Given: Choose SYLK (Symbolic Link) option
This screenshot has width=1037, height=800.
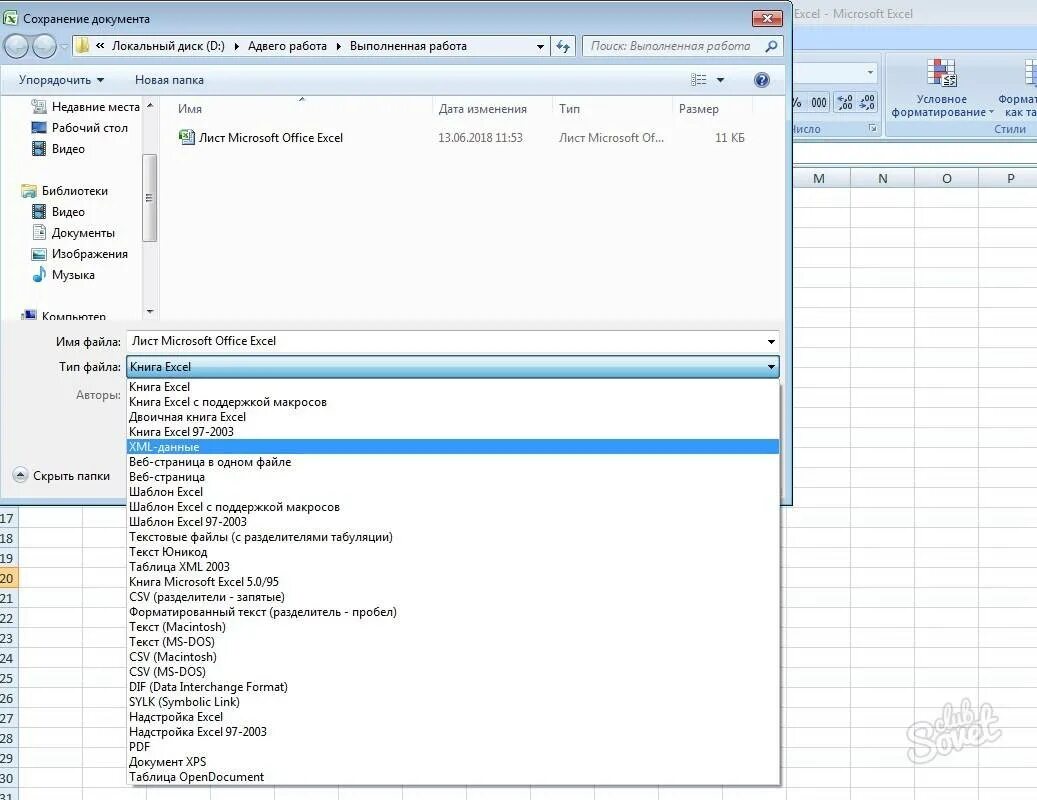Looking at the screenshot, I should 453,702.
